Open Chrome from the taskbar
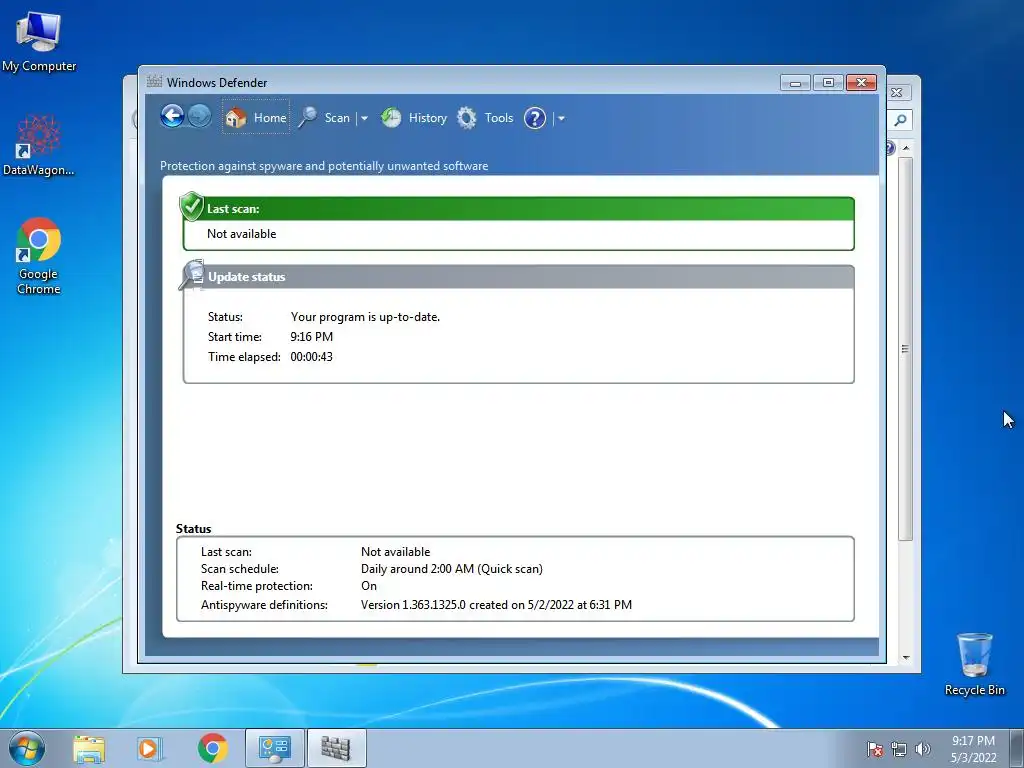The width and height of the screenshot is (1024, 768). tap(212, 748)
